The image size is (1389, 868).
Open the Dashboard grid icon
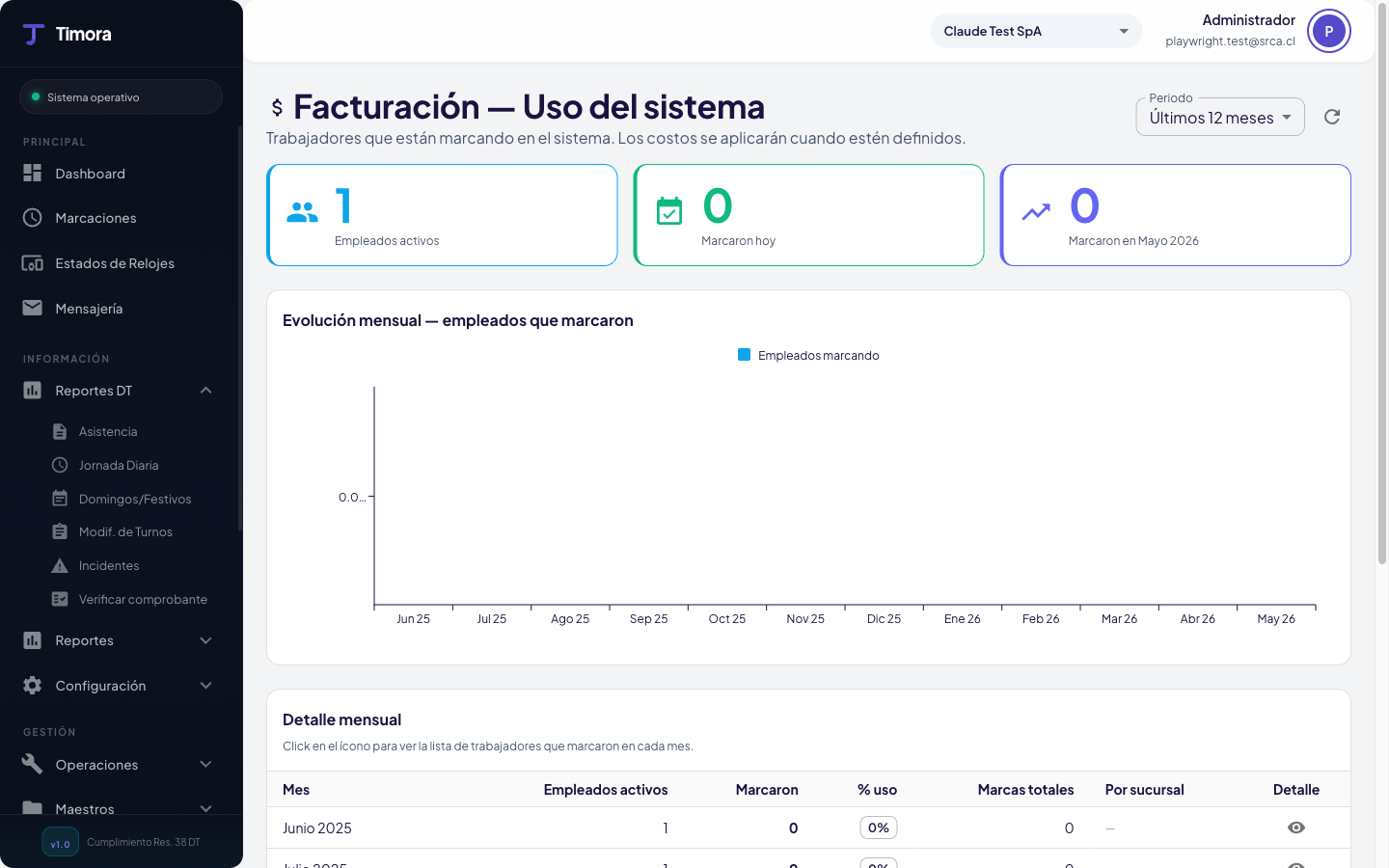33,173
